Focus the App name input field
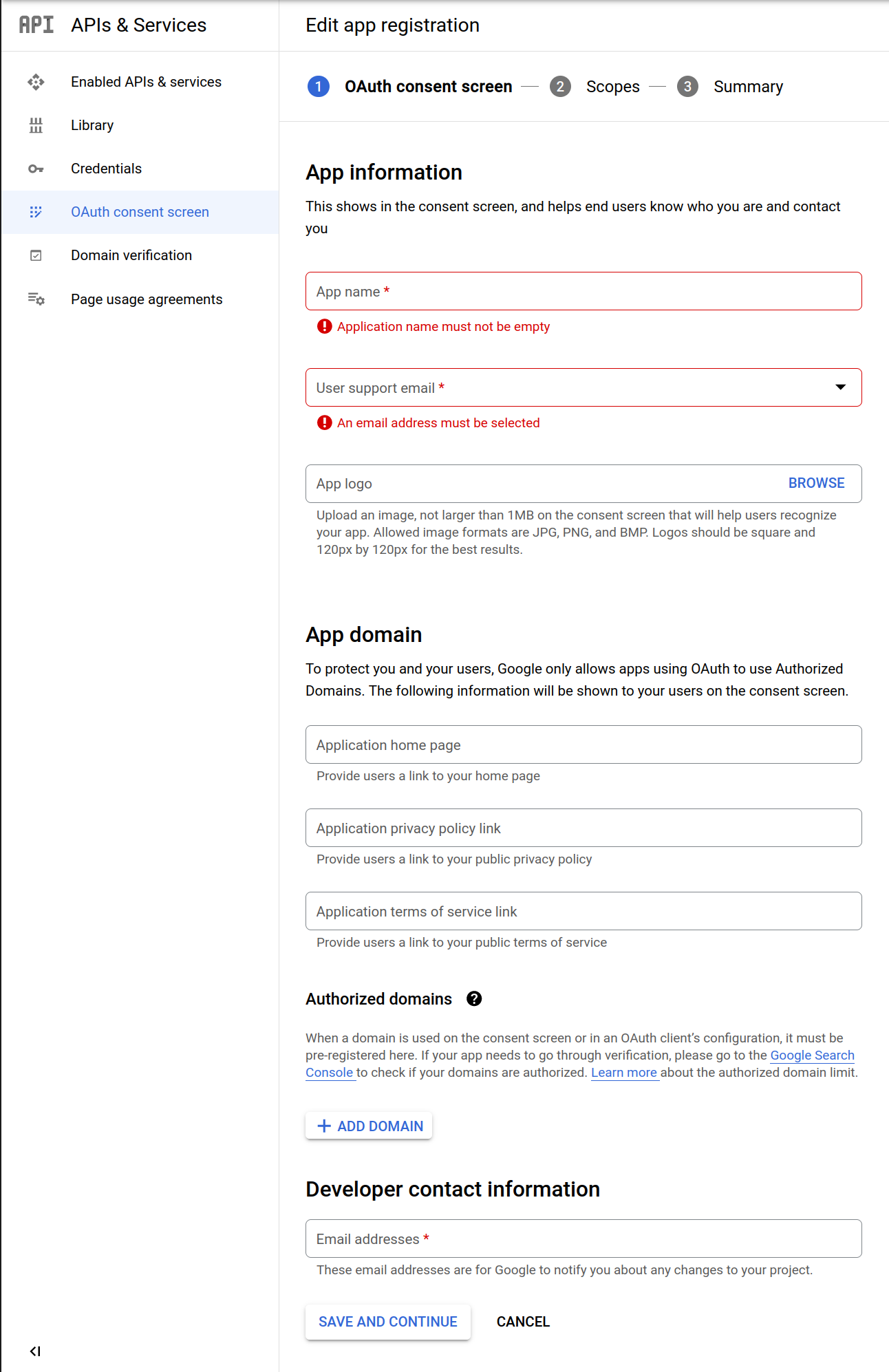This screenshot has width=889, height=1372. click(x=583, y=291)
